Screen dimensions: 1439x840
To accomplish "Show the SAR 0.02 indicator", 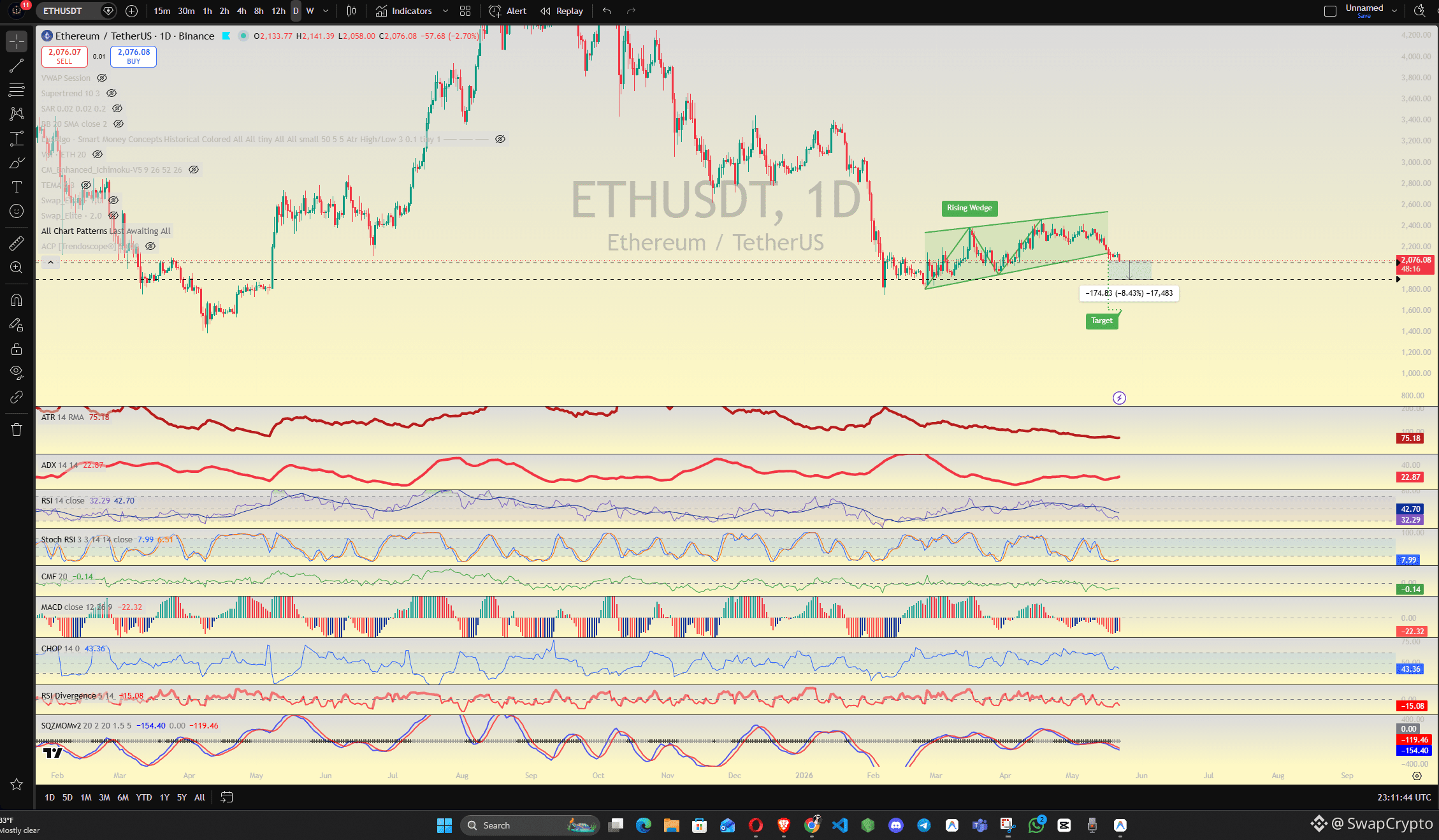I will (117, 108).
